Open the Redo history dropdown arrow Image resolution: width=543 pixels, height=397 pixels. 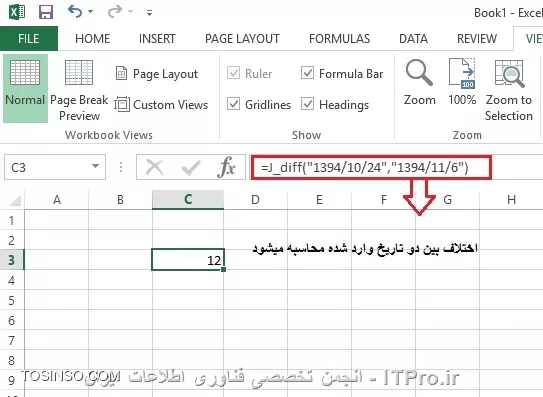pyautogui.click(x=131, y=12)
